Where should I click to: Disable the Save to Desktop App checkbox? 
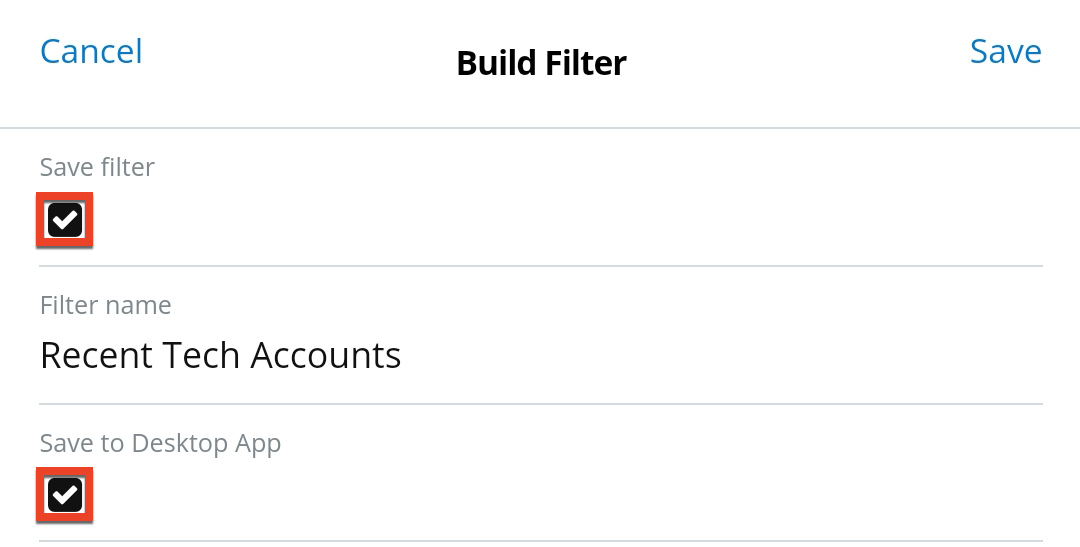coord(65,494)
